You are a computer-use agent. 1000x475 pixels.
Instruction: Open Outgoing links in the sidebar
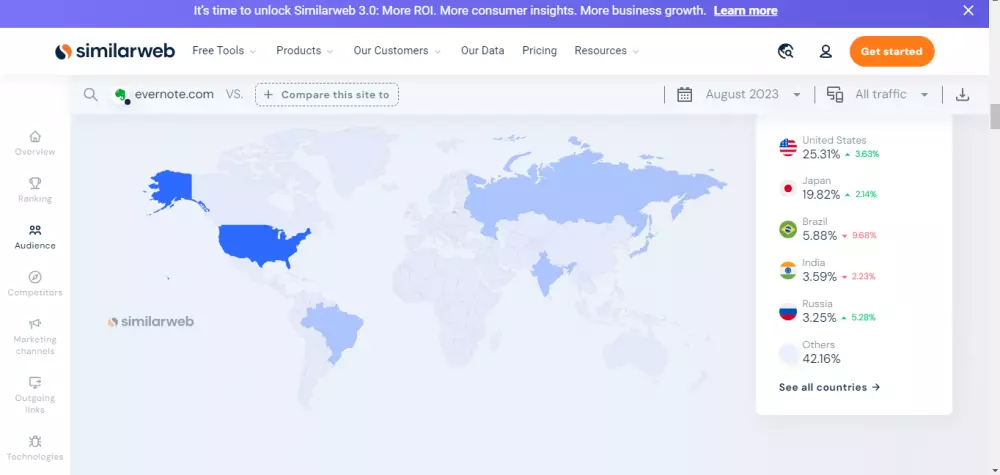[35, 395]
